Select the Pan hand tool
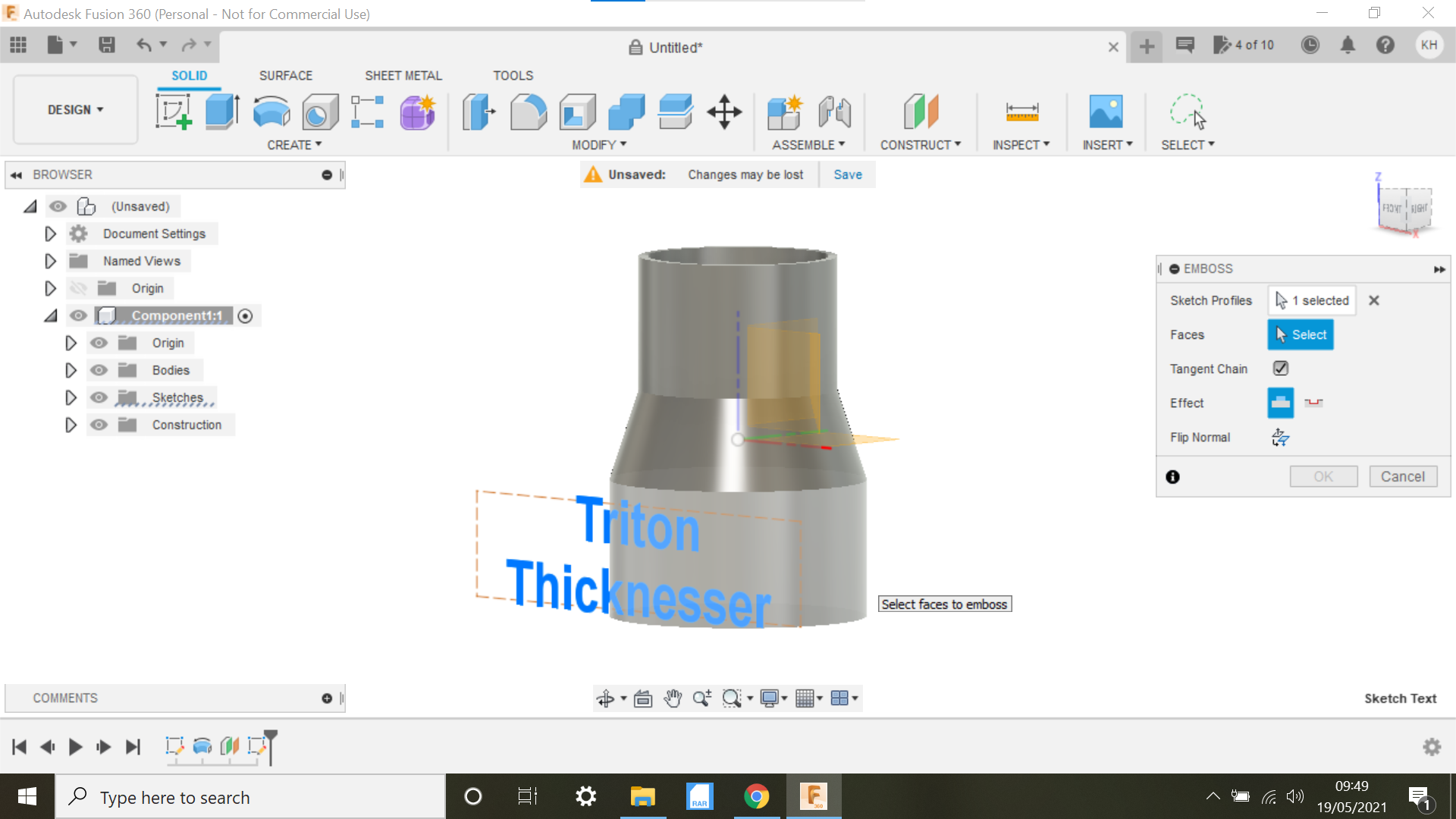 (673, 698)
